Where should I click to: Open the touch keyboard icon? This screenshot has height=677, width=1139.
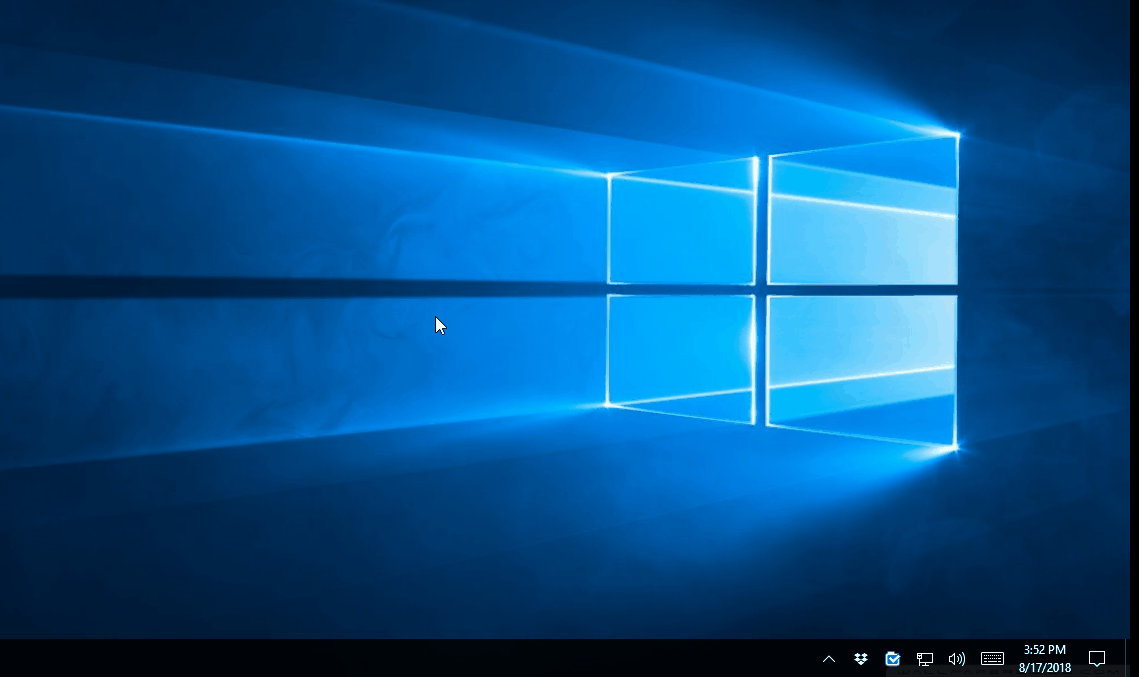point(992,659)
